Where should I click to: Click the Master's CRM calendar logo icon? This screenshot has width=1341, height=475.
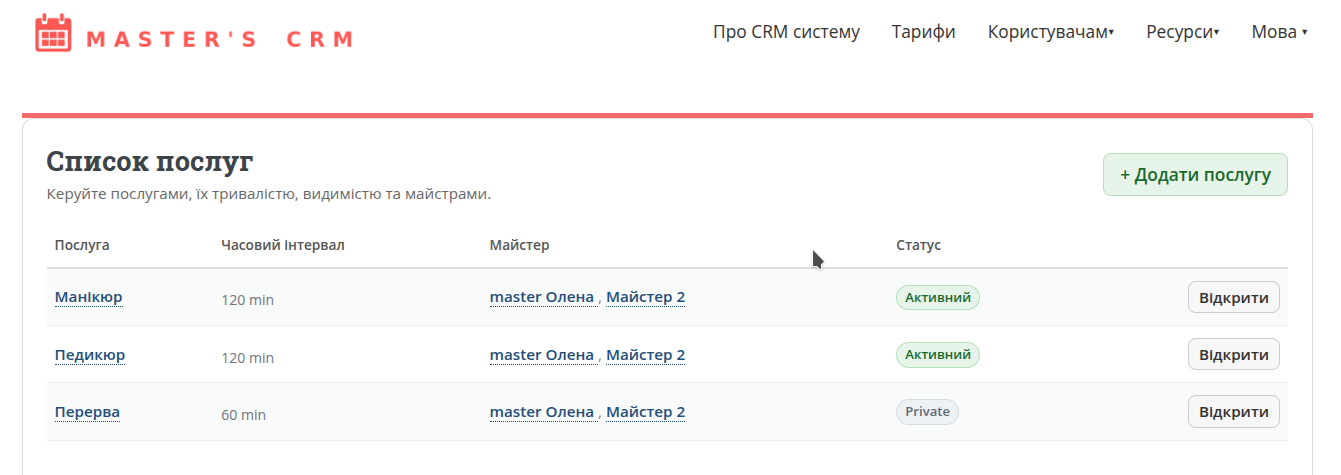click(54, 33)
